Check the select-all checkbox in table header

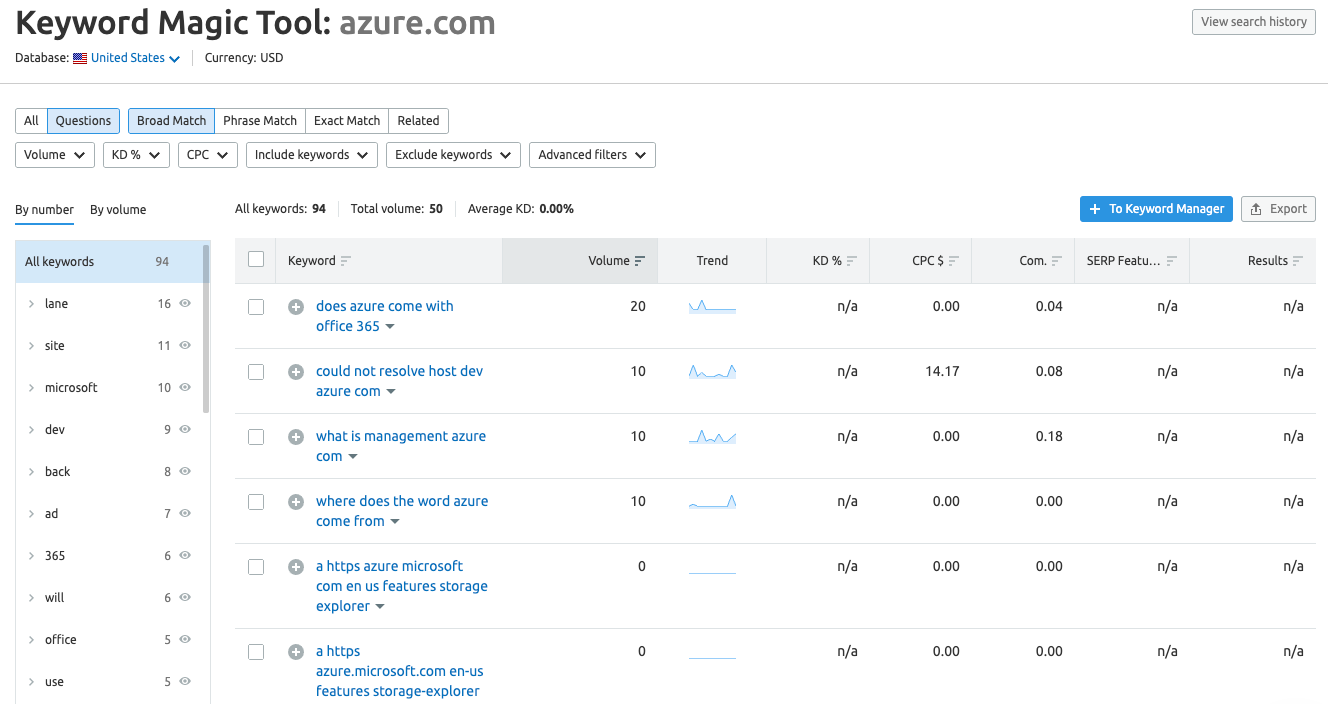point(256,259)
